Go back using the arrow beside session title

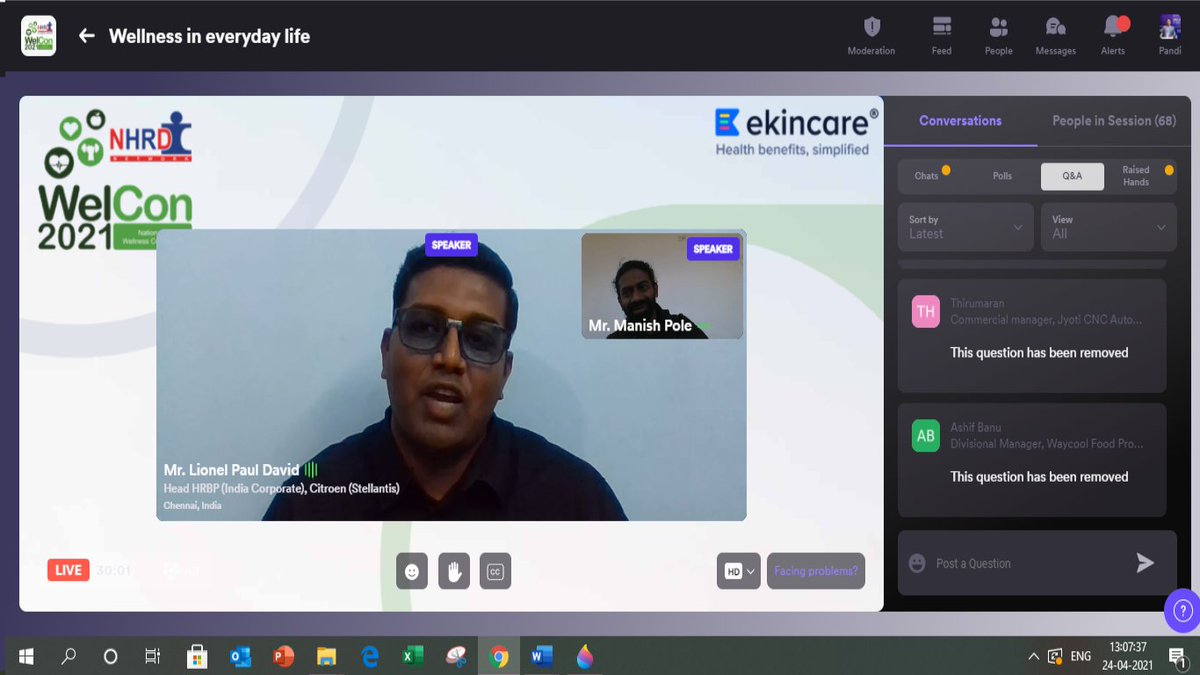pos(87,36)
